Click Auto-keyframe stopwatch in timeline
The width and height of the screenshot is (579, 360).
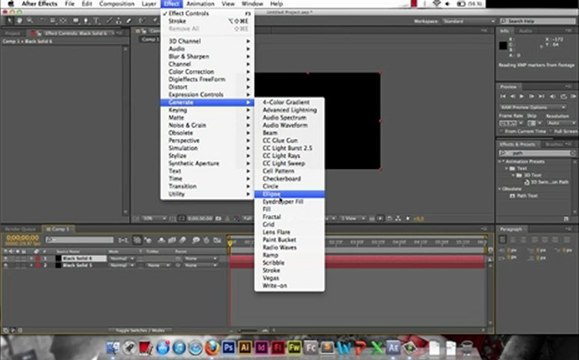click(x=206, y=240)
